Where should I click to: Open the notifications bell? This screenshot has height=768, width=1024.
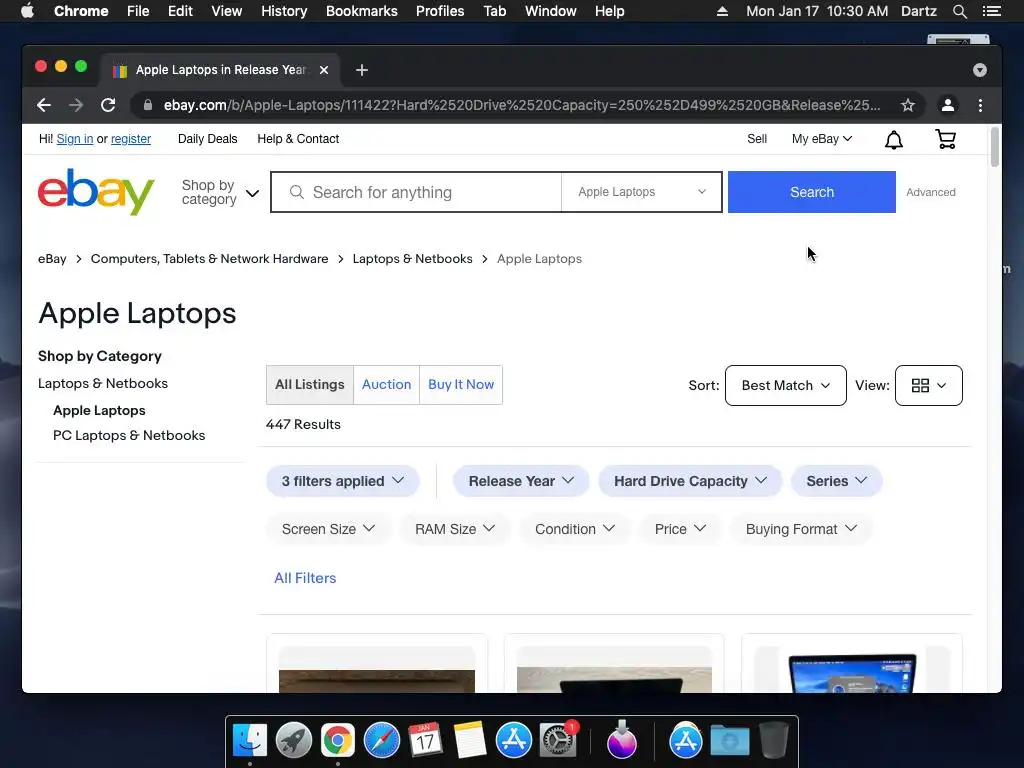point(893,140)
